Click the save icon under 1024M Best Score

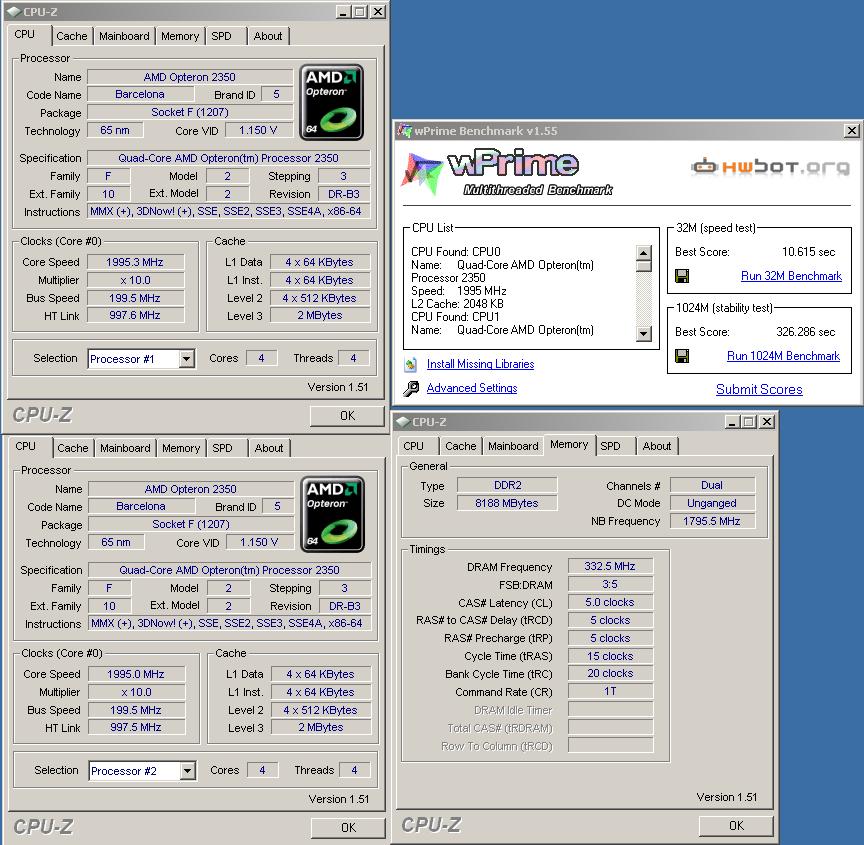[682, 356]
